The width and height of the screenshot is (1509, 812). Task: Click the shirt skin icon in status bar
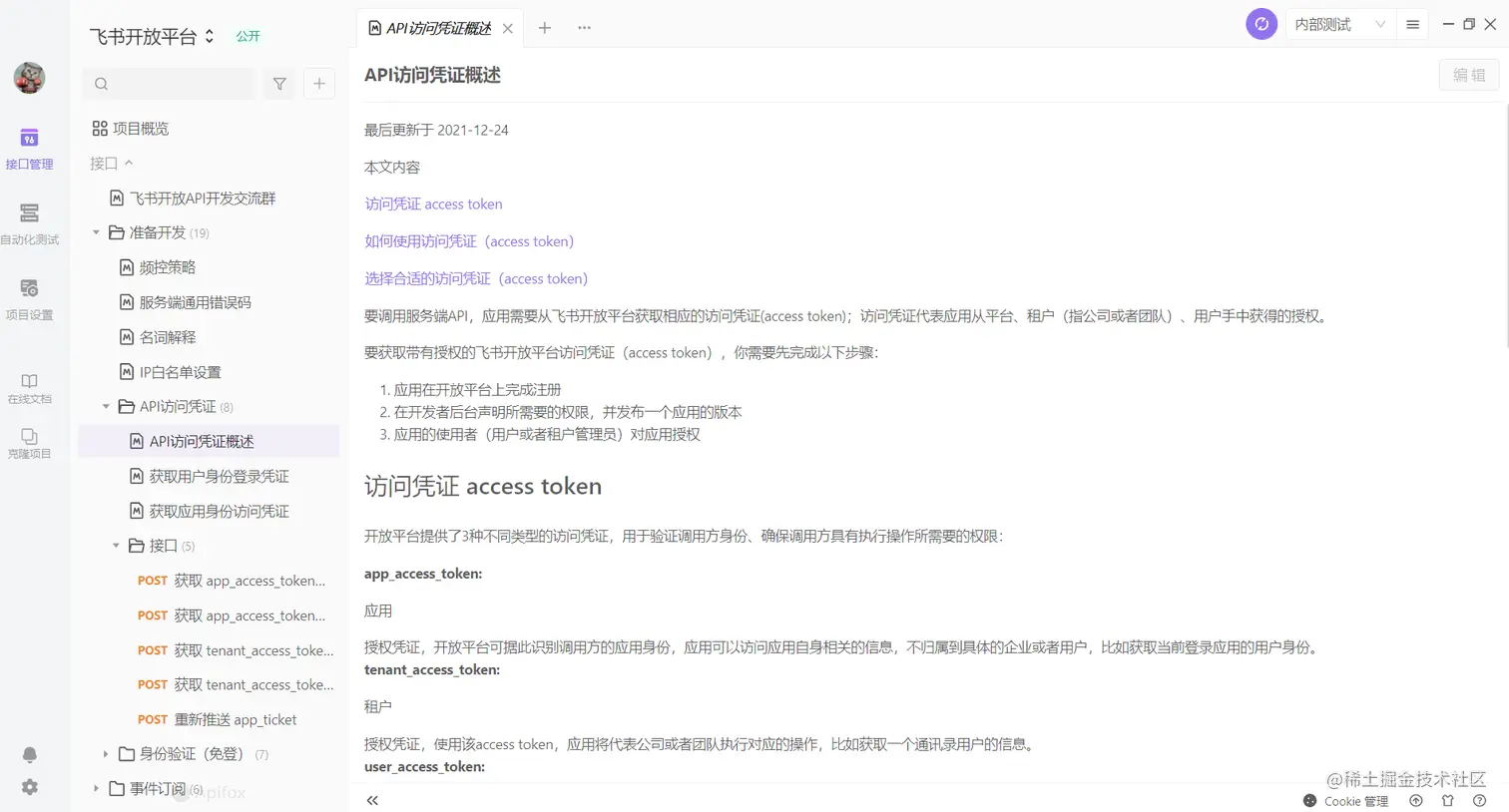pyautogui.click(x=1448, y=801)
